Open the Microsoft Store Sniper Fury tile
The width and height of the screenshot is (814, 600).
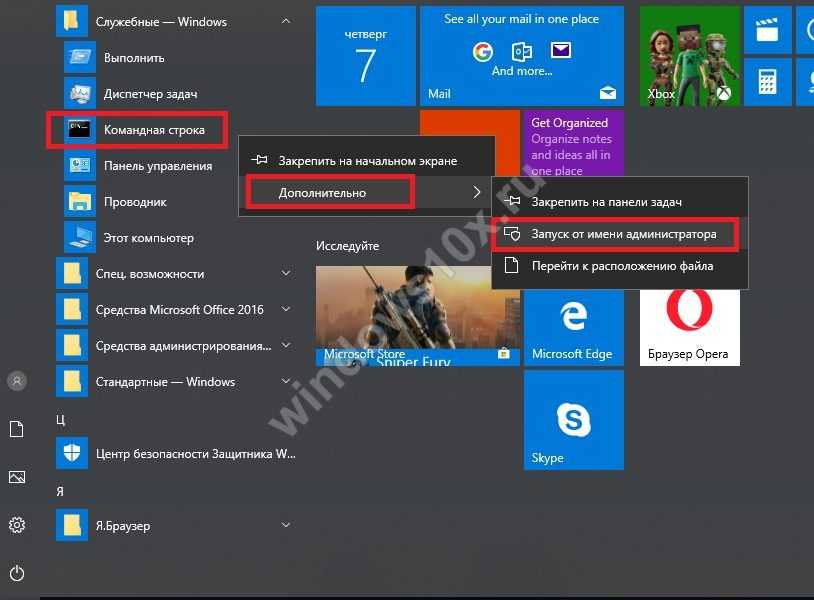(418, 316)
